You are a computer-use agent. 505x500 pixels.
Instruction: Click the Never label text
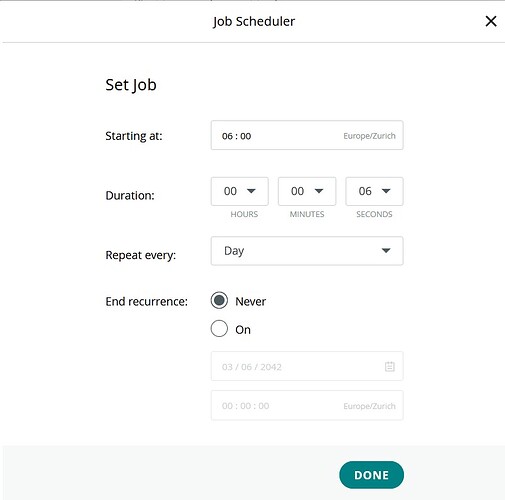click(251, 301)
